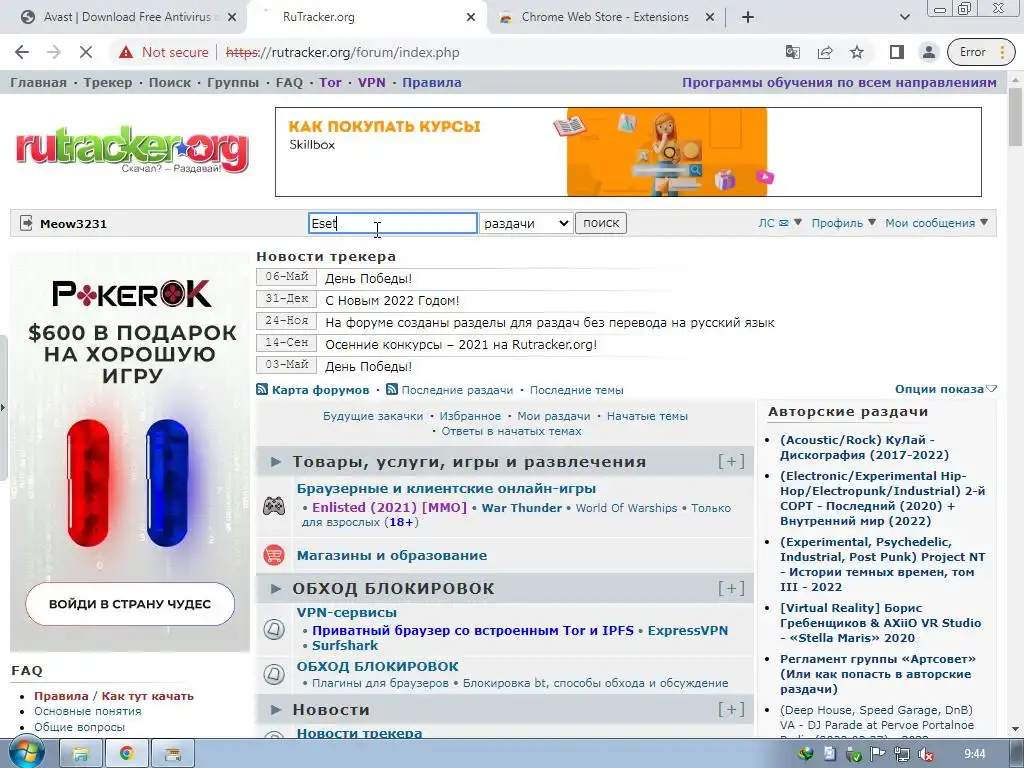Click the logout icon beside Meow3231

click(26, 223)
